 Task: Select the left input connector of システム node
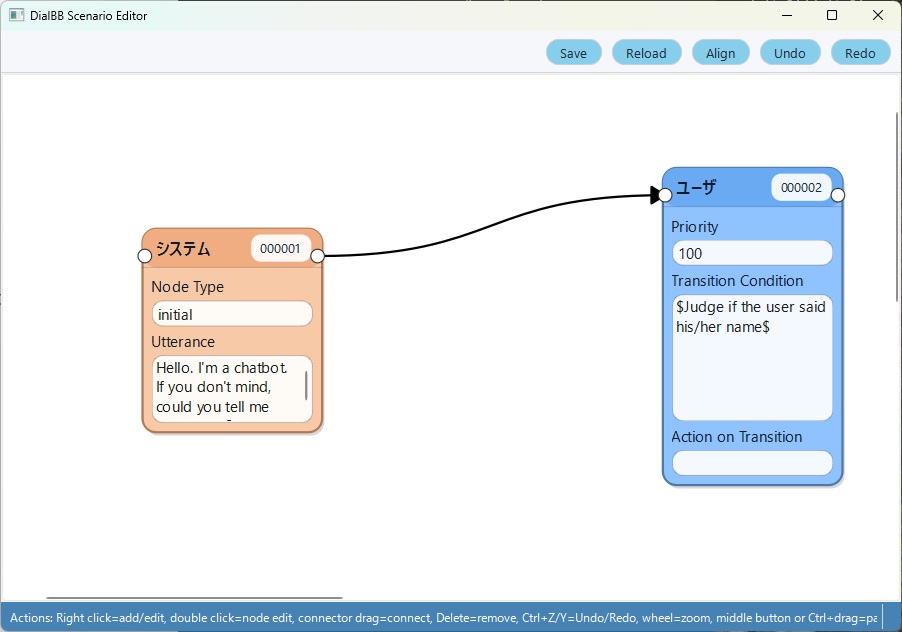click(145, 256)
